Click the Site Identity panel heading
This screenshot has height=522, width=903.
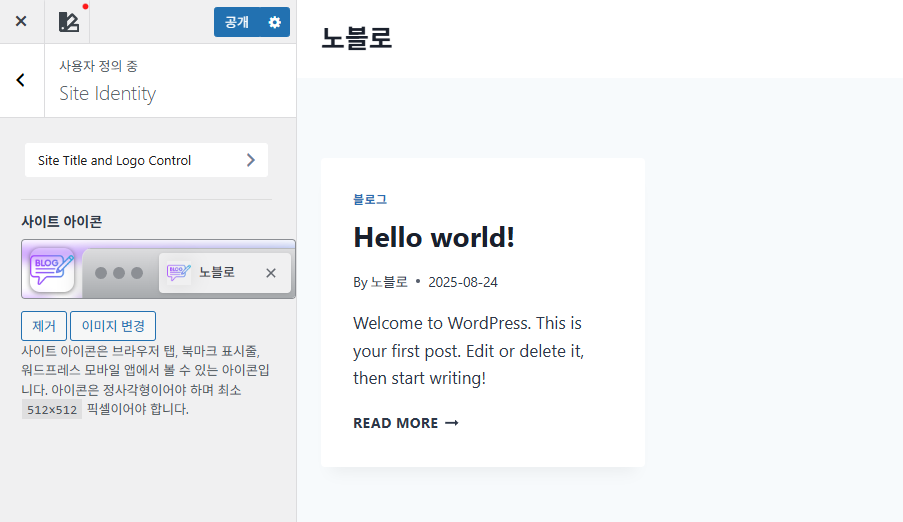tap(108, 93)
